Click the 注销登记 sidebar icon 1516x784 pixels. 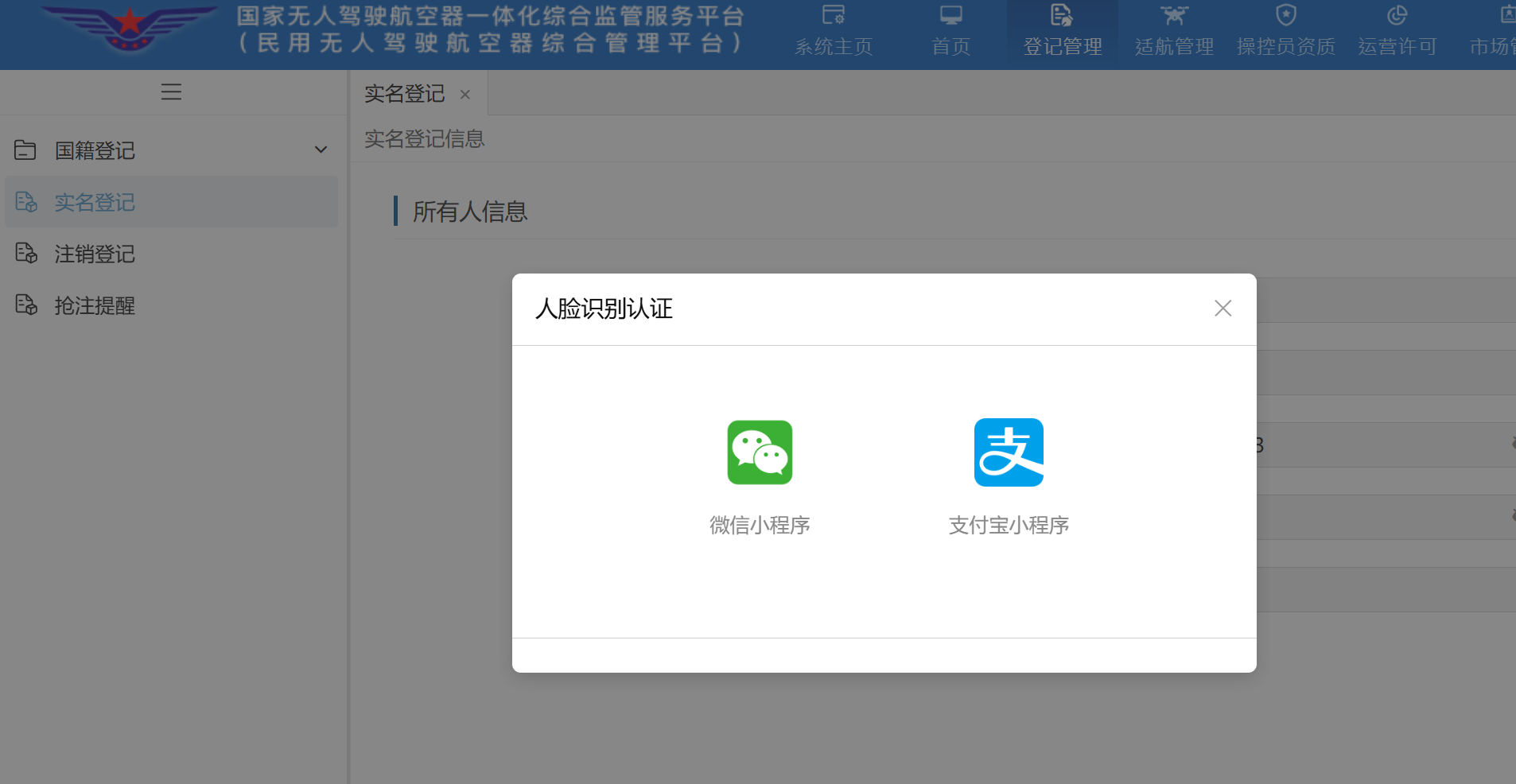click(x=26, y=254)
